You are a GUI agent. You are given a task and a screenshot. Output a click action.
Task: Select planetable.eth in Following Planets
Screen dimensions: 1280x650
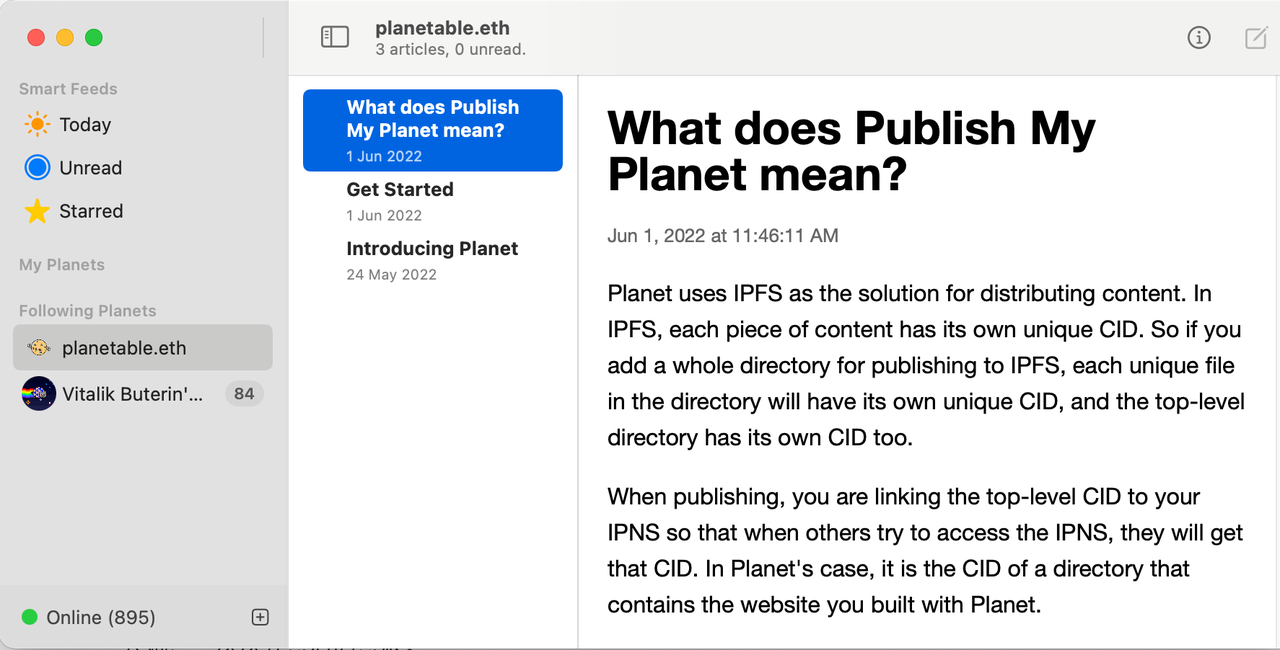(124, 348)
